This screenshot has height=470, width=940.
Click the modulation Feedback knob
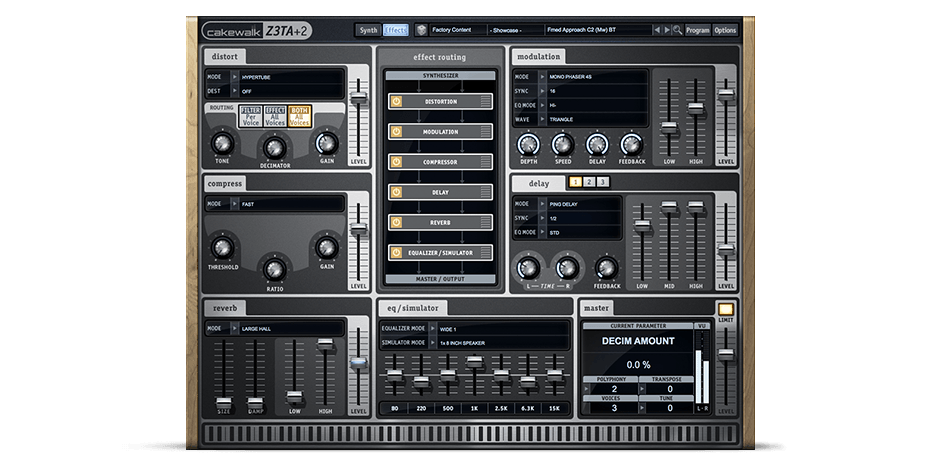pyautogui.click(x=631, y=144)
